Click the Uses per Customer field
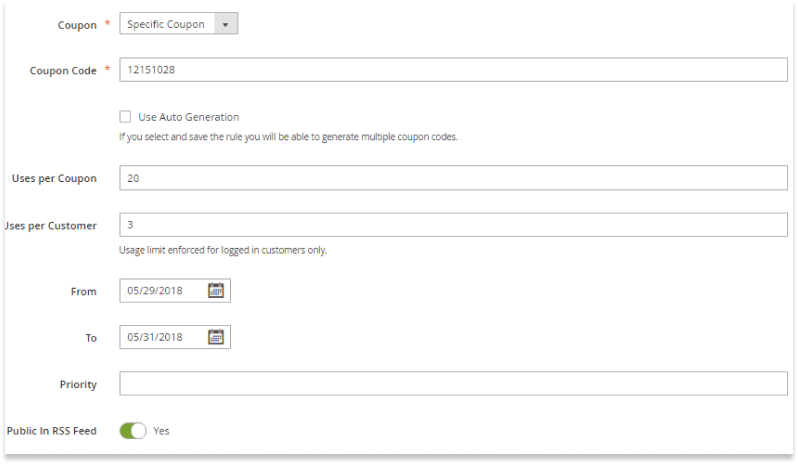The image size is (798, 464). tap(453, 225)
